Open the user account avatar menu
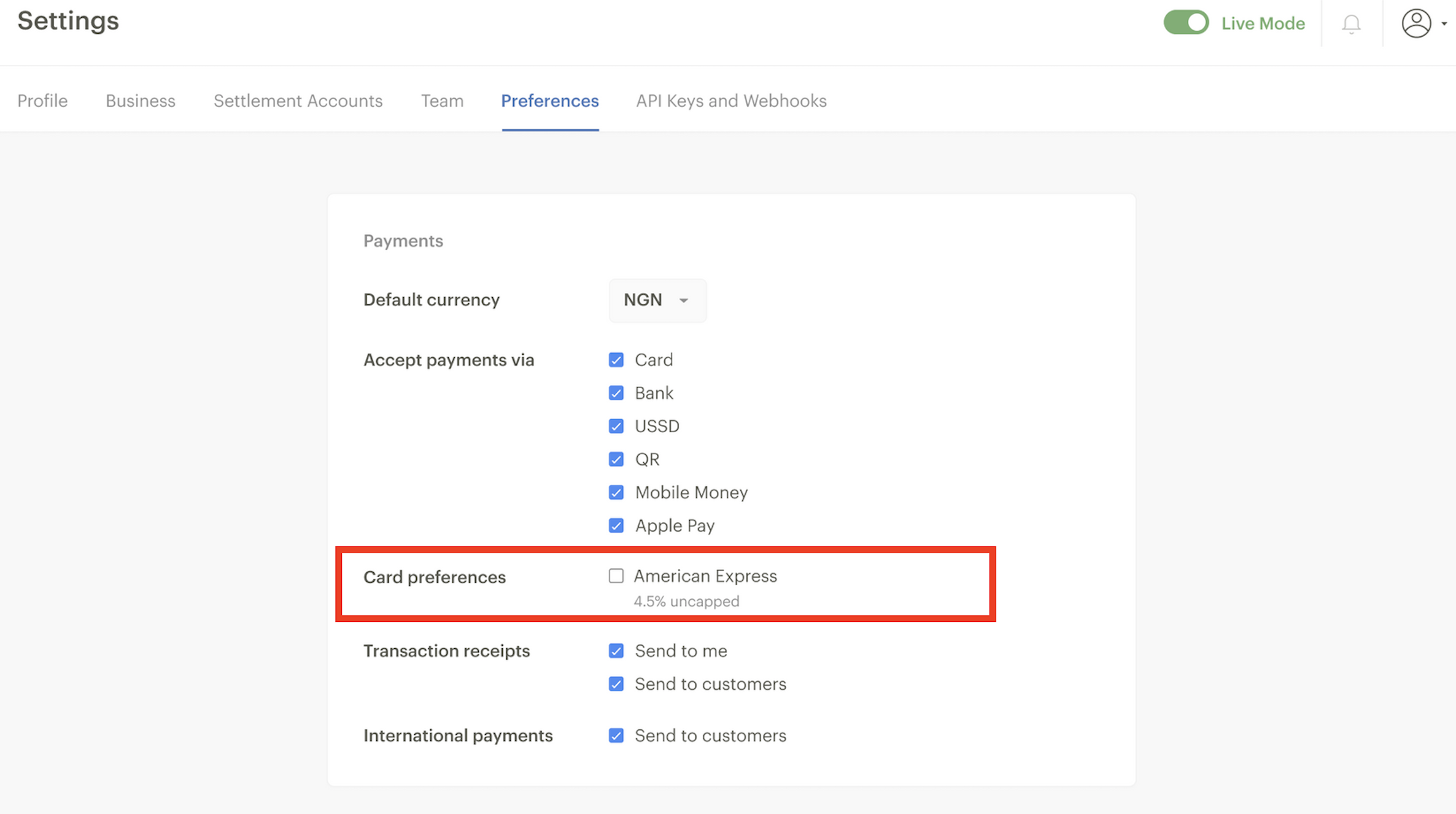This screenshot has height=814, width=1456. point(1416,23)
